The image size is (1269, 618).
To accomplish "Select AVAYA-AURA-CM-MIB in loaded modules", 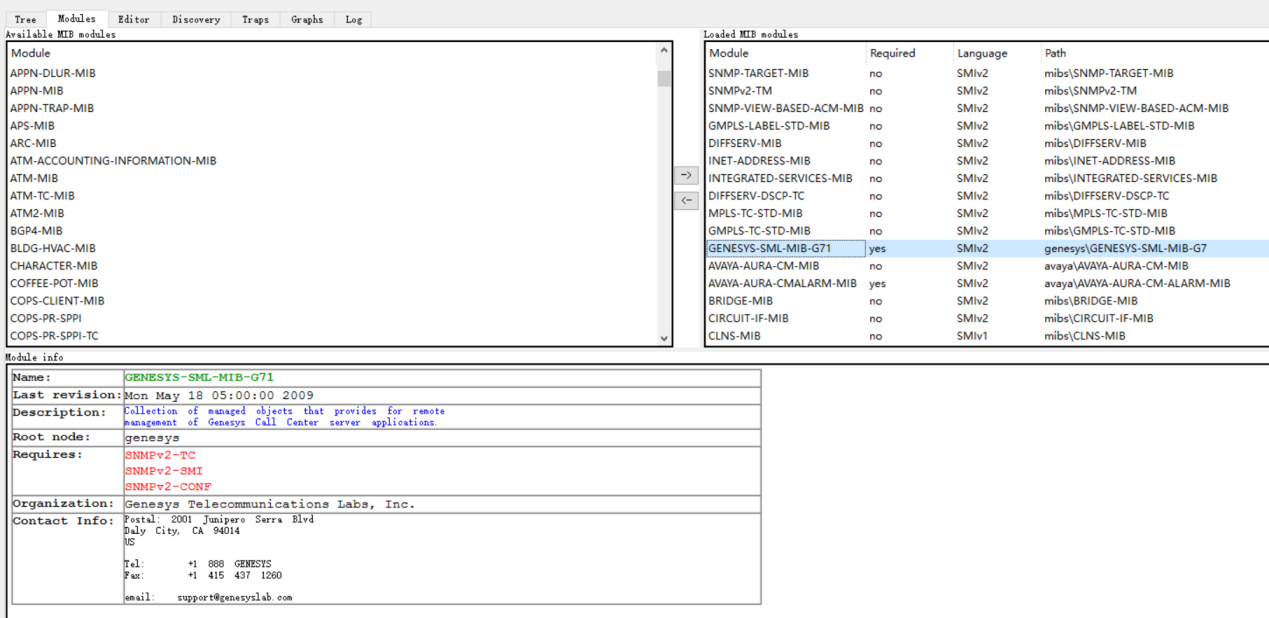I will (763, 266).
